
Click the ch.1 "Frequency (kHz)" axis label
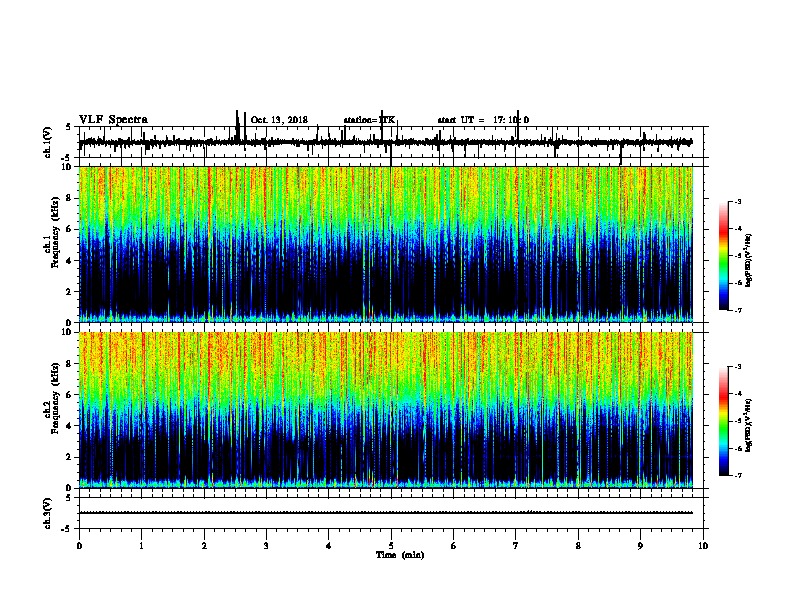pyautogui.click(x=55, y=233)
